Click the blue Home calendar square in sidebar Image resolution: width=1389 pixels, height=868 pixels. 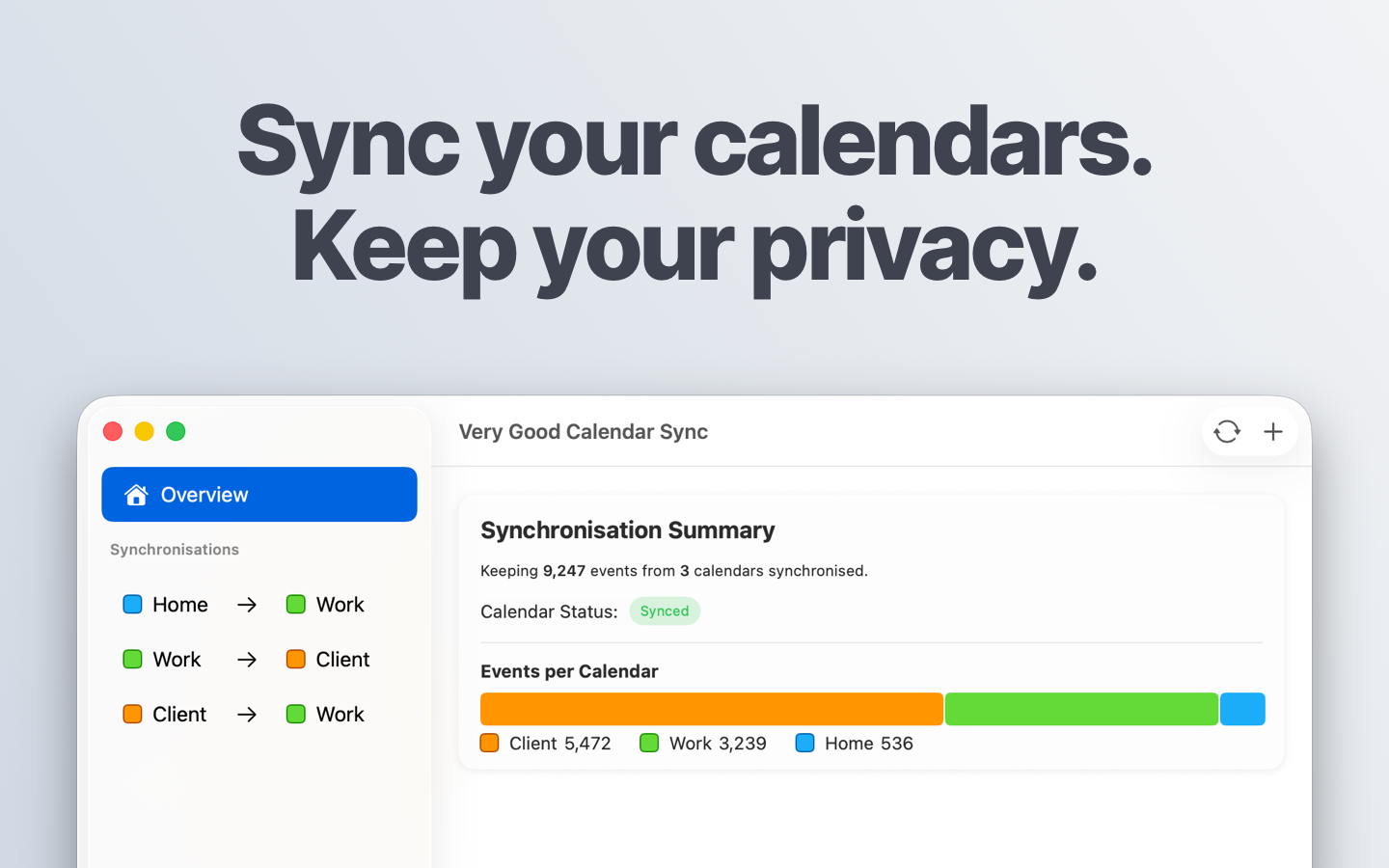coord(132,605)
